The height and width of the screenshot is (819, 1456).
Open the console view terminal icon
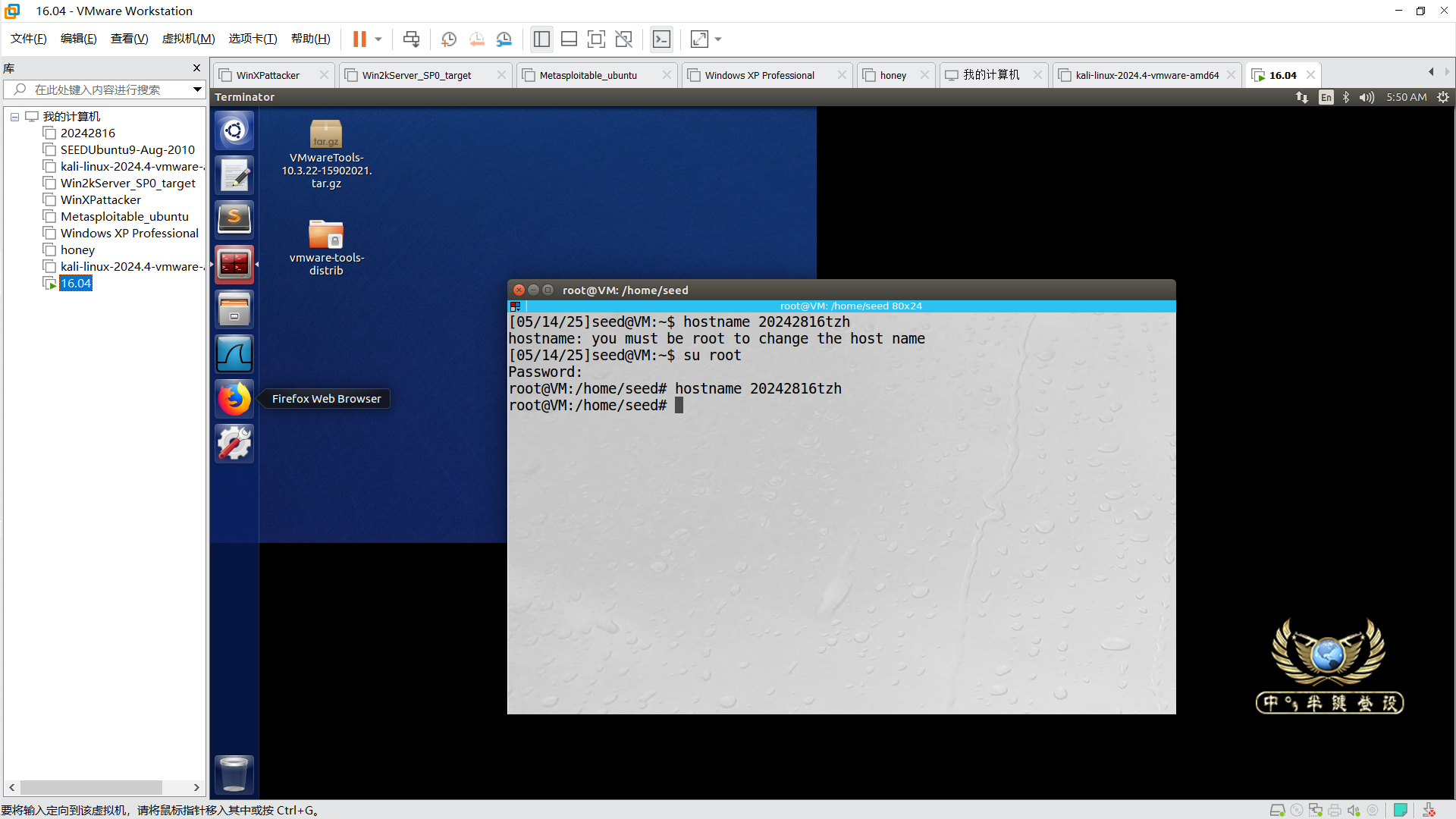(x=661, y=39)
